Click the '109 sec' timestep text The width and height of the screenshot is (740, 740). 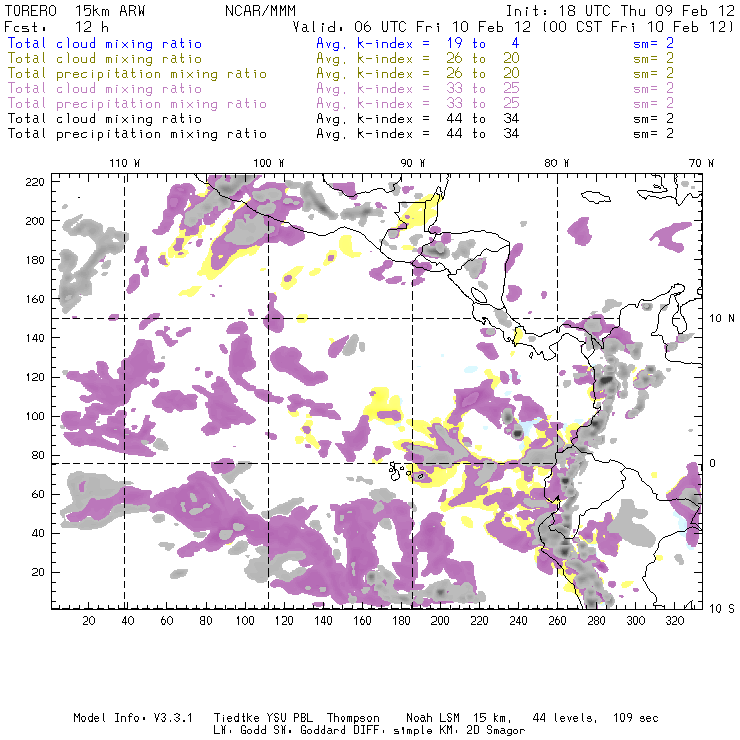point(636,718)
